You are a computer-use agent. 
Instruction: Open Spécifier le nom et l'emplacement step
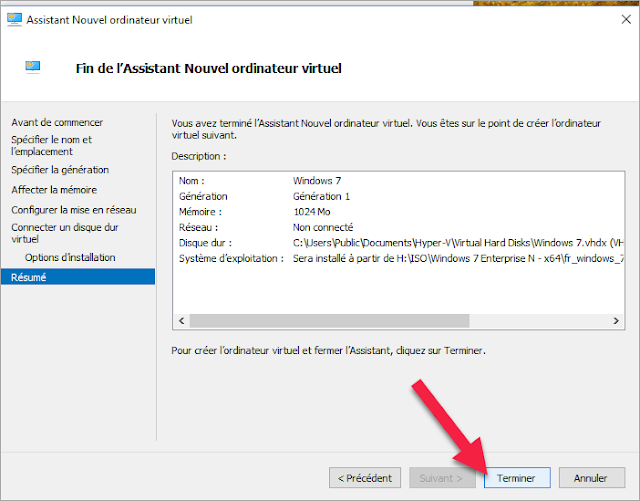click(52, 145)
